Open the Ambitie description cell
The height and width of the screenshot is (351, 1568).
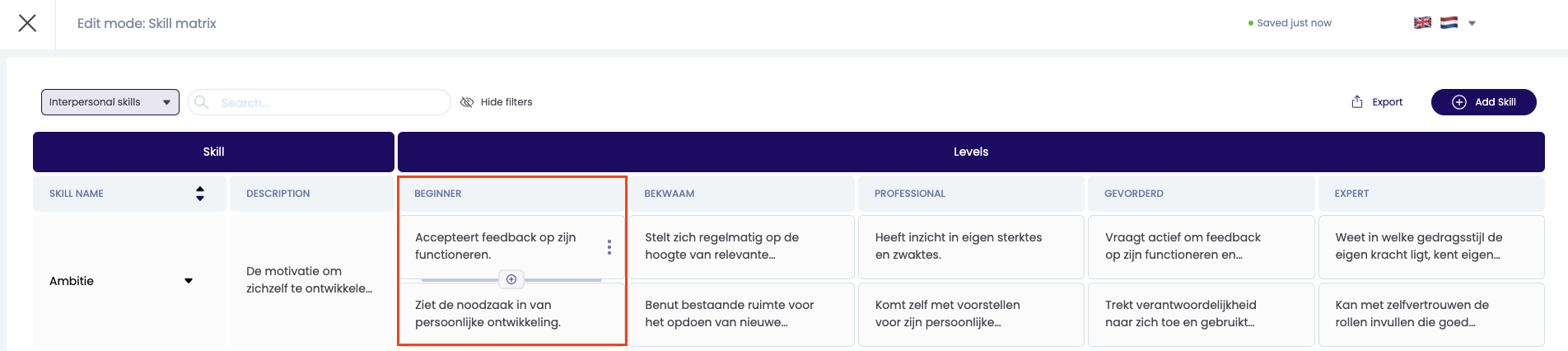coord(310,280)
